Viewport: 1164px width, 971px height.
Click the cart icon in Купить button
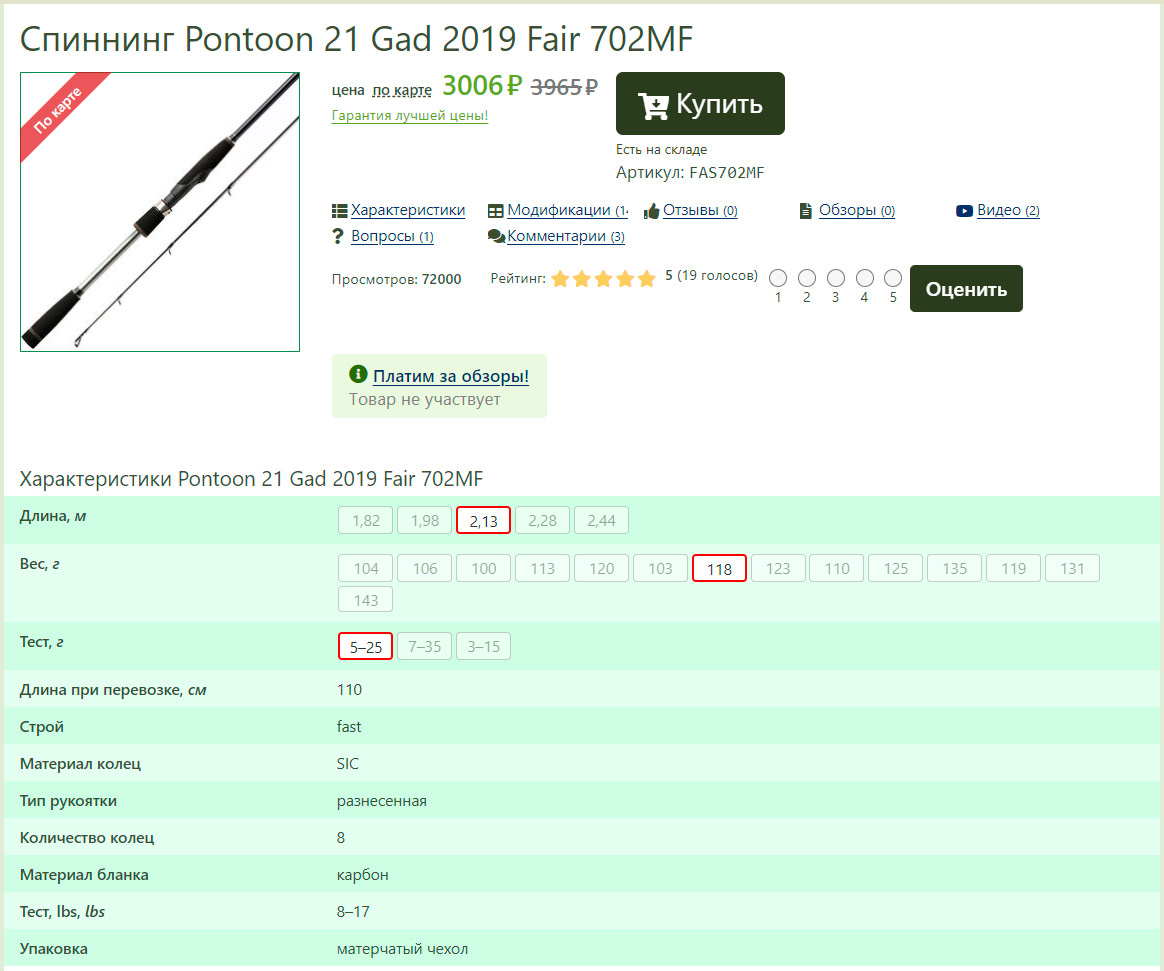[x=653, y=105]
